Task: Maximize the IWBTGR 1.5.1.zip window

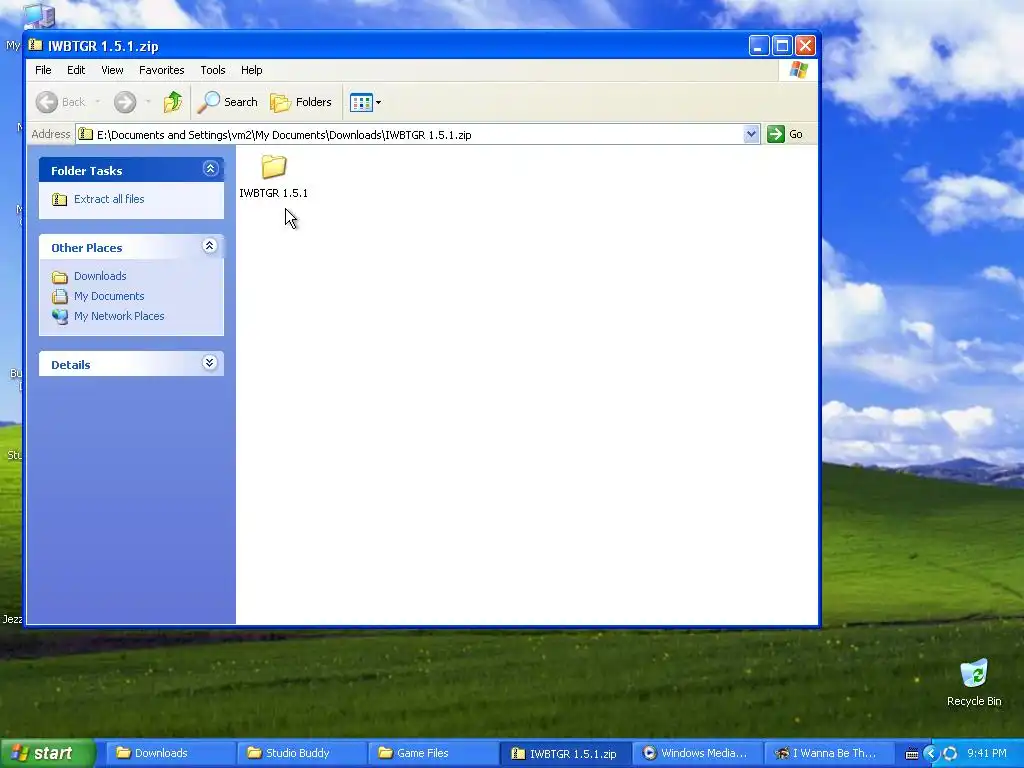Action: [782, 46]
